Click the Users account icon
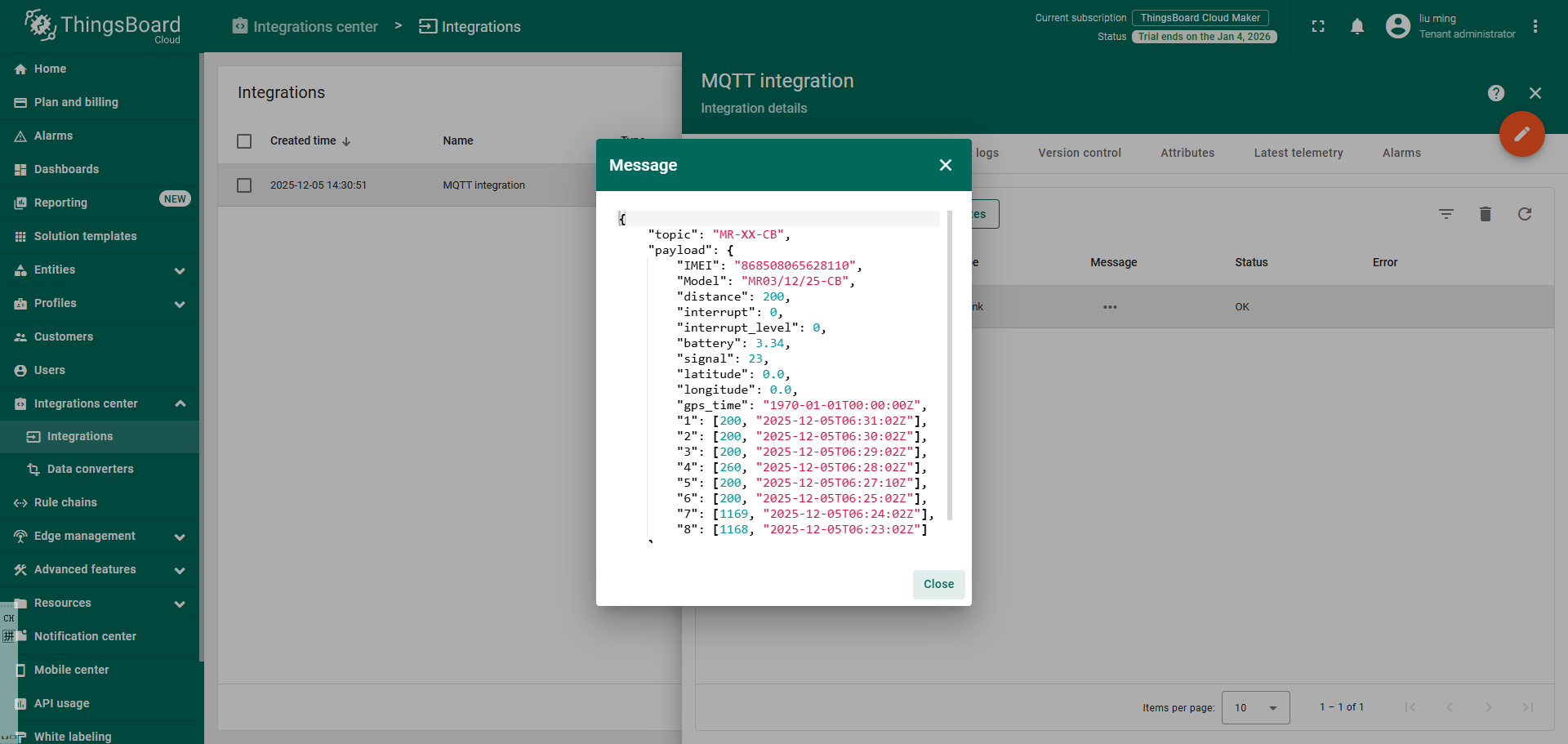 (20, 371)
